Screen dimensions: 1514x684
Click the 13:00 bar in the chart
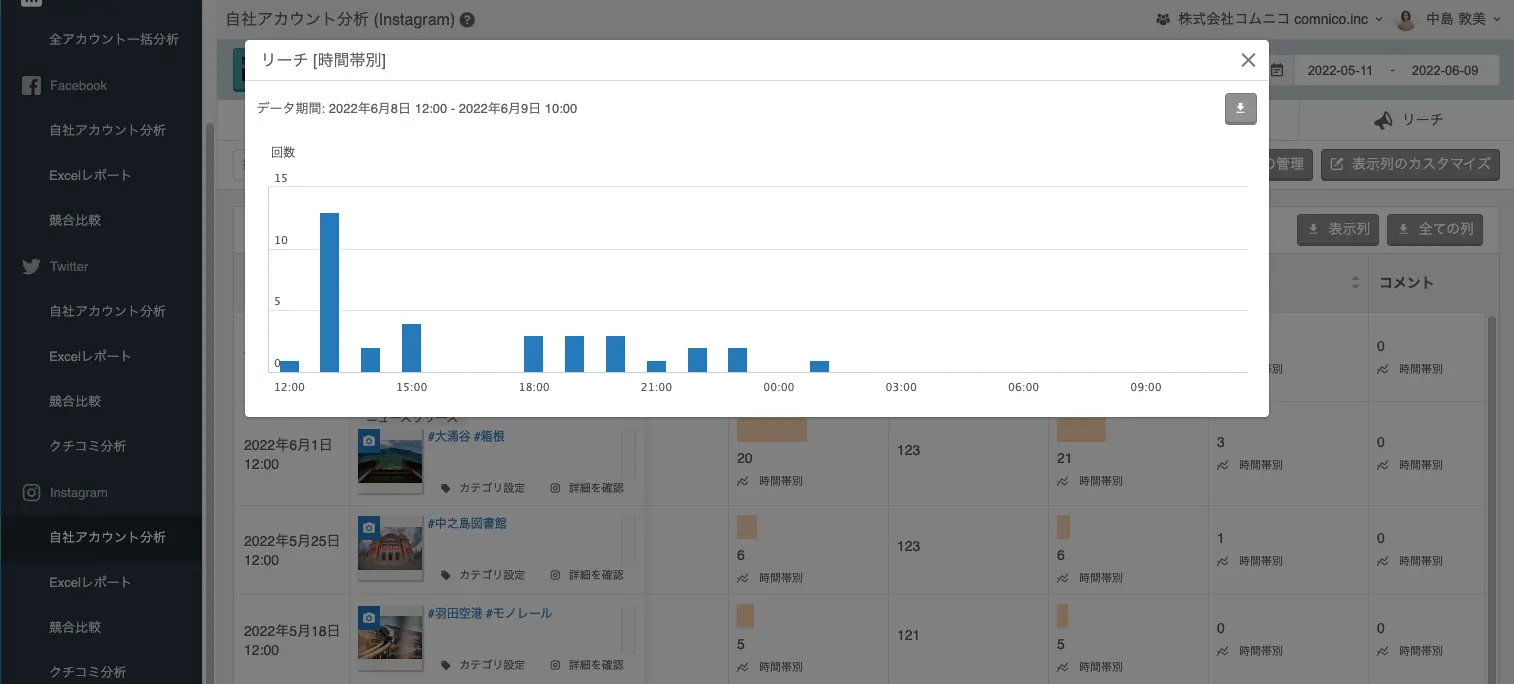pos(330,292)
